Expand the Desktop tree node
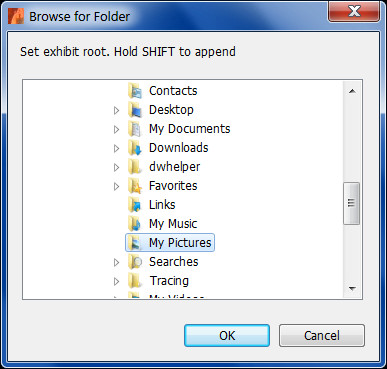The width and height of the screenshot is (387, 369). (x=116, y=110)
